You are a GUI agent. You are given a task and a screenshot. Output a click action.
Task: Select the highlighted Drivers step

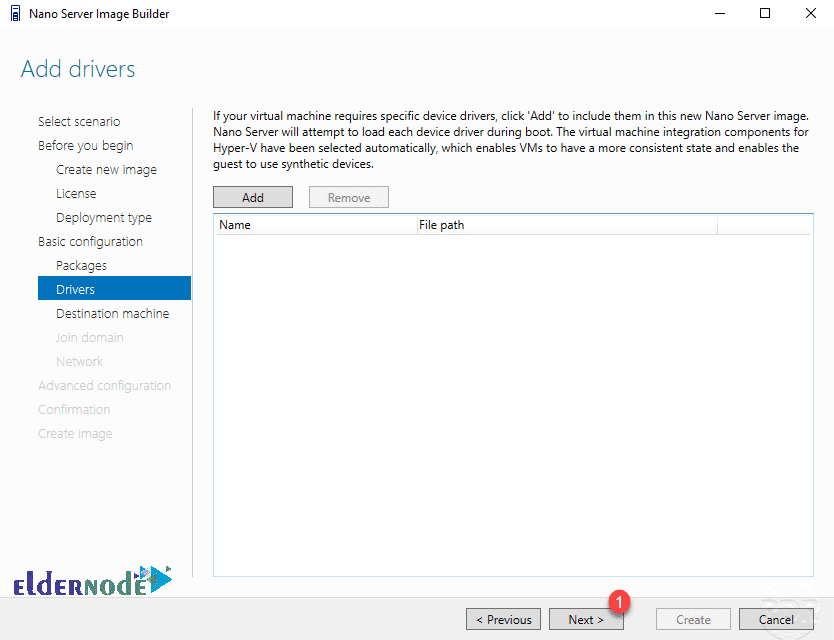coord(114,289)
